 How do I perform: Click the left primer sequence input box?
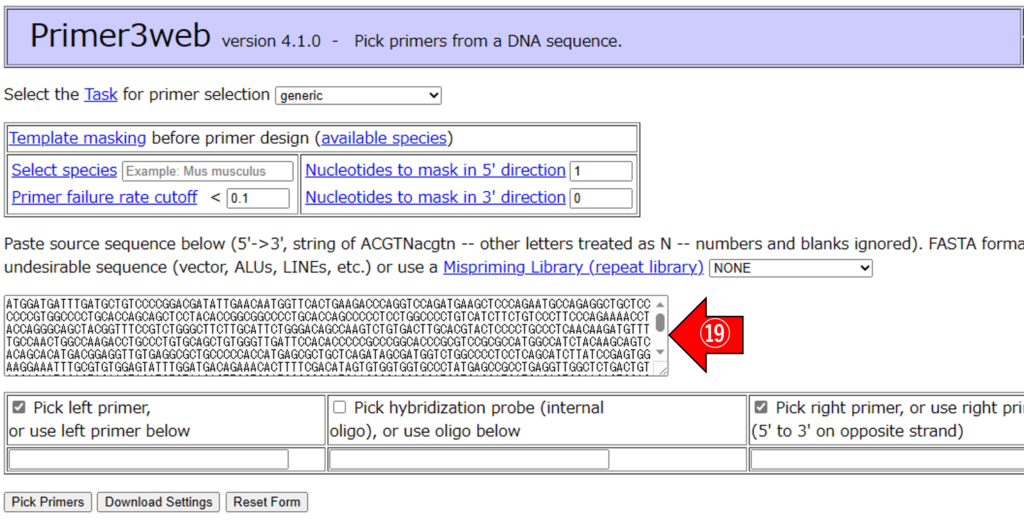[x=148, y=459]
